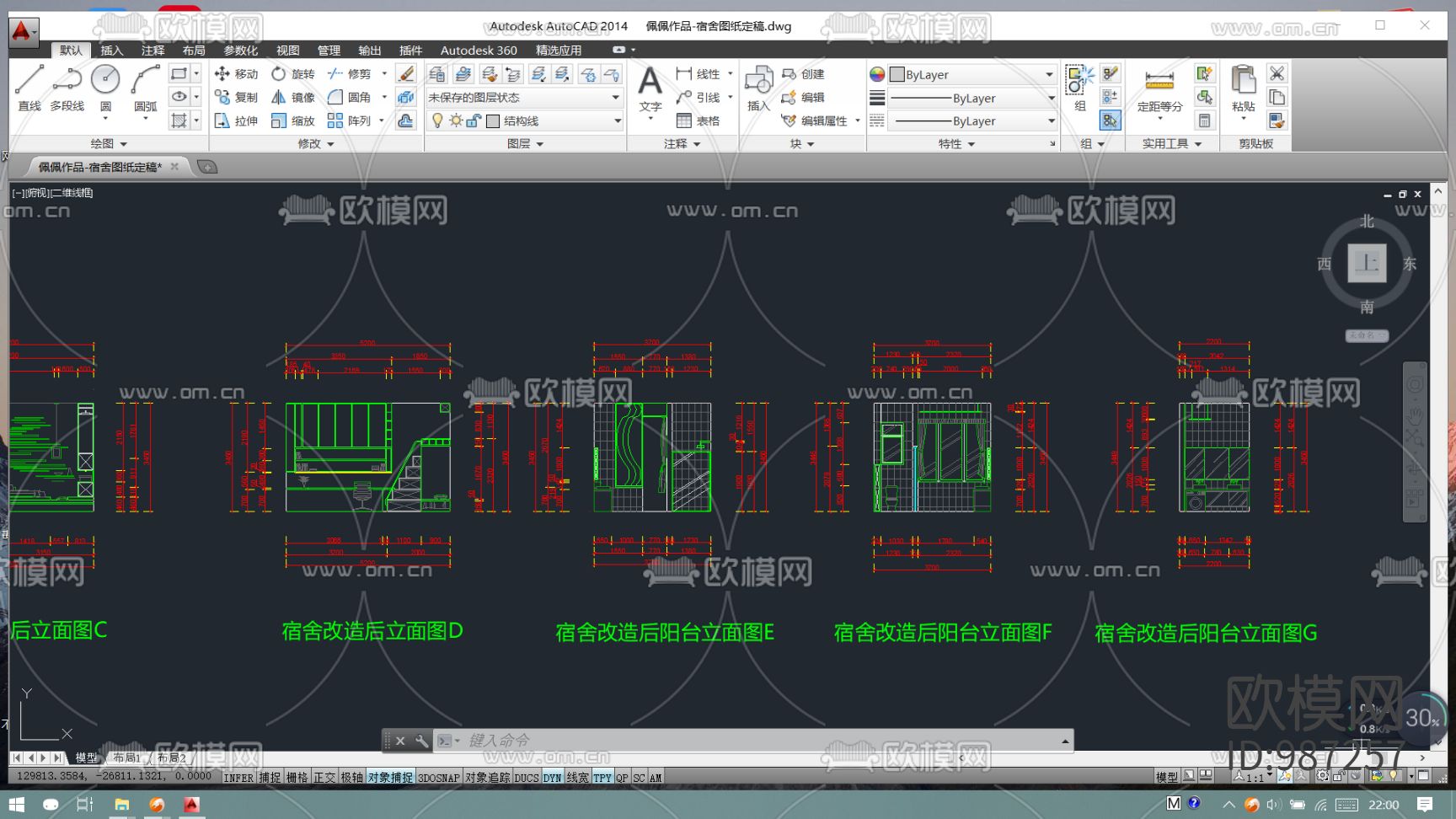Choose the Mirror (镜像) tool

(292, 98)
